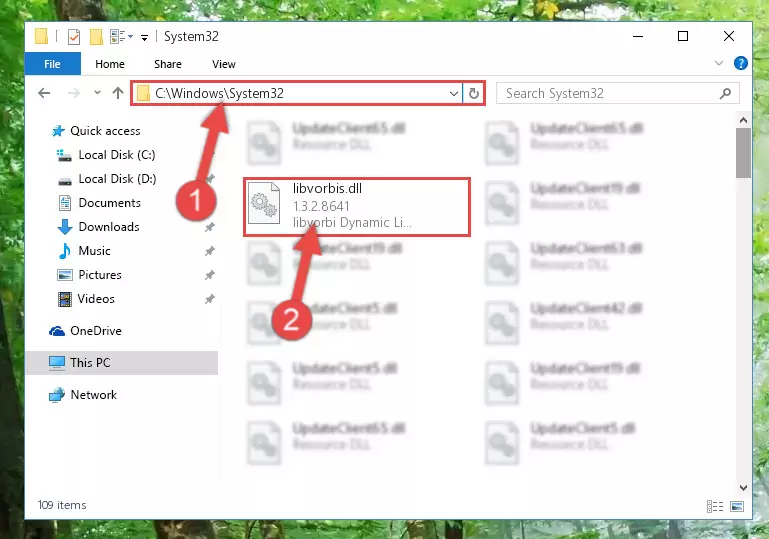Click the pin icon beside Pictures
Image resolution: width=769 pixels, height=539 pixels.
click(x=210, y=275)
